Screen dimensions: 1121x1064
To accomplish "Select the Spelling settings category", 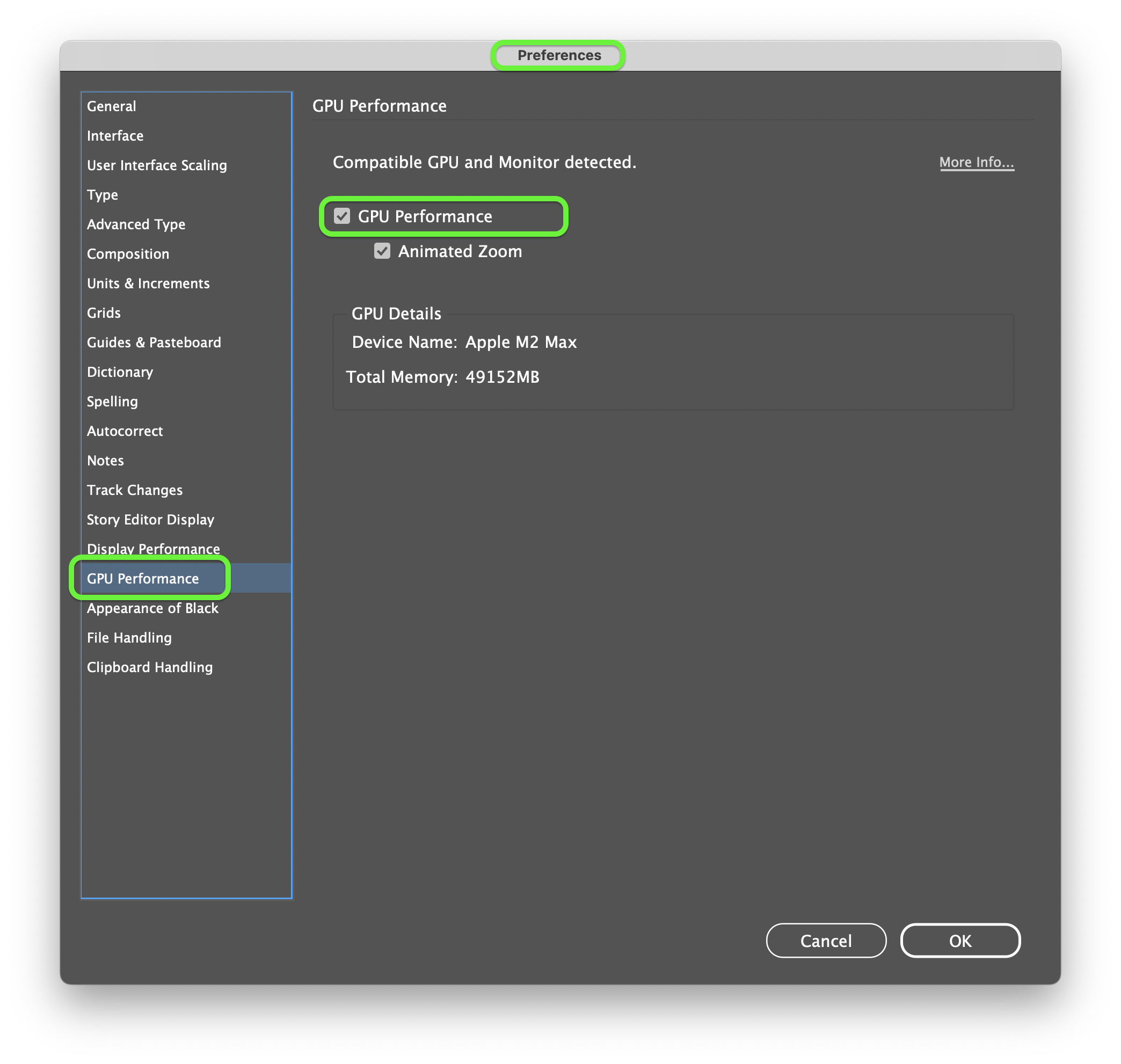I will click(112, 401).
